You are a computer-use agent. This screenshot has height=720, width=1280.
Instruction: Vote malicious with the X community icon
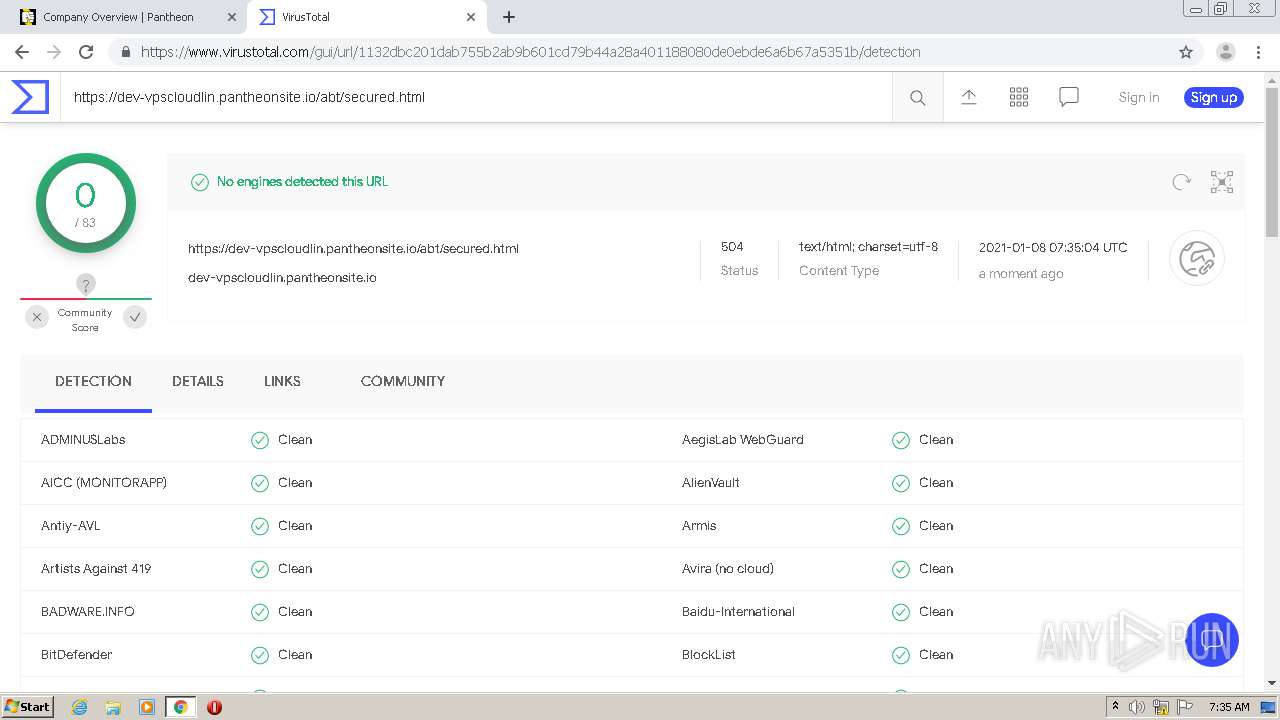37,317
